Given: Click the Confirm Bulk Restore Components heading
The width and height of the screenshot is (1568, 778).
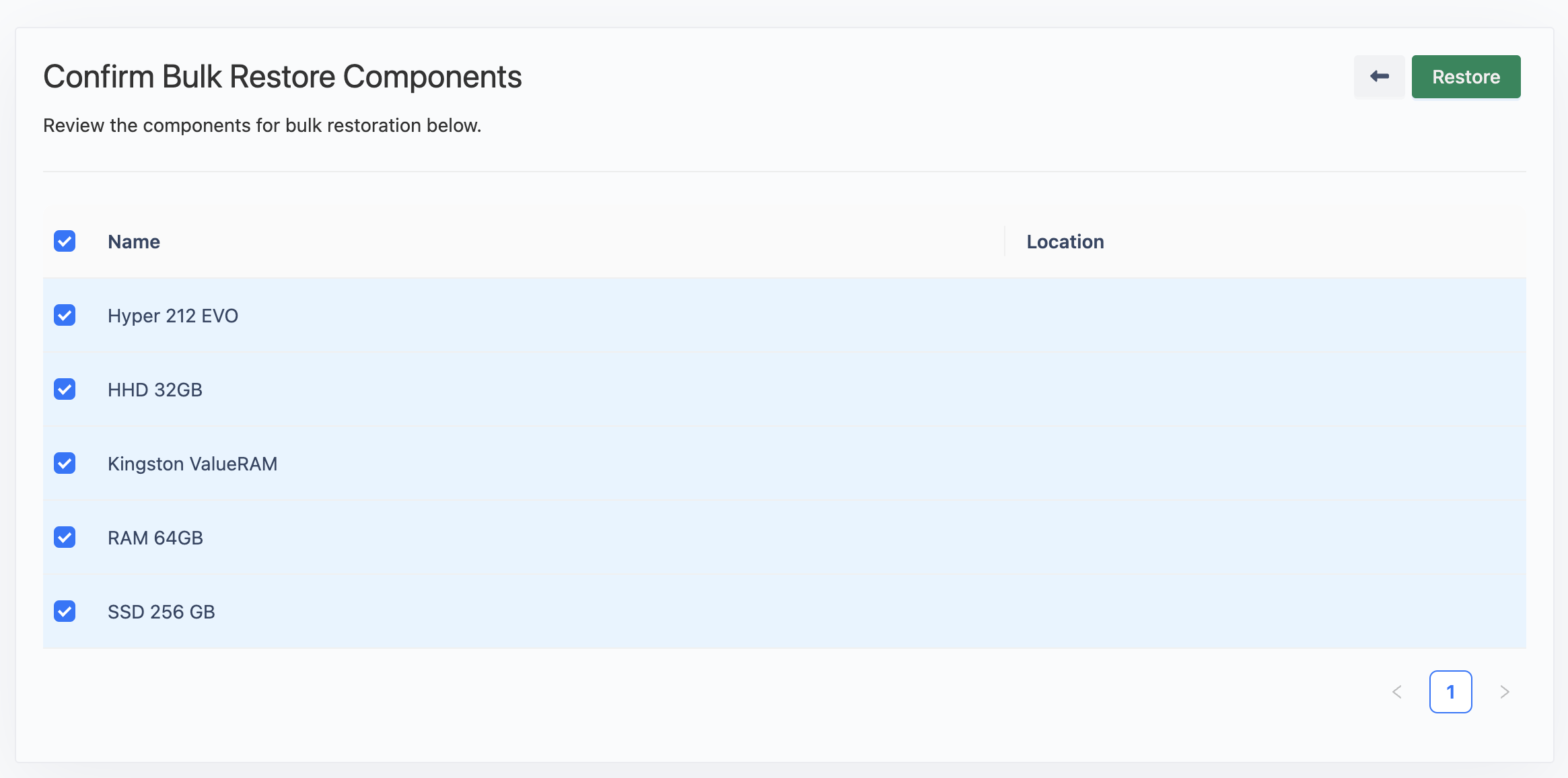Looking at the screenshot, I should (283, 77).
